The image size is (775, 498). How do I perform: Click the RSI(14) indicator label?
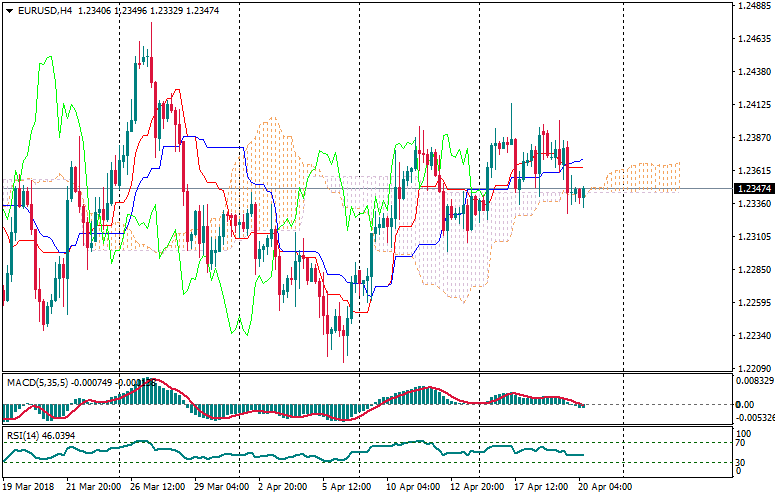coord(25,436)
